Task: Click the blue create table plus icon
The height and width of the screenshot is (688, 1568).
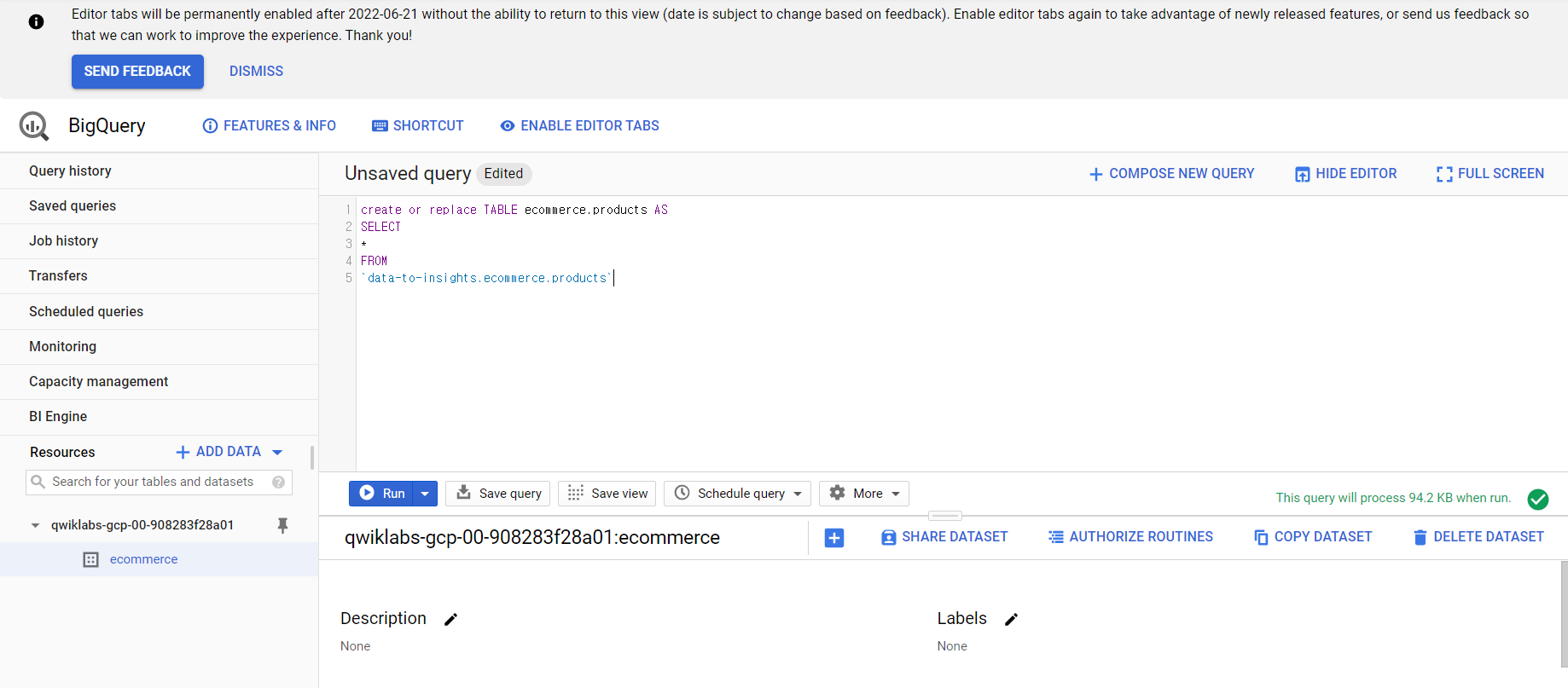Action: click(834, 538)
